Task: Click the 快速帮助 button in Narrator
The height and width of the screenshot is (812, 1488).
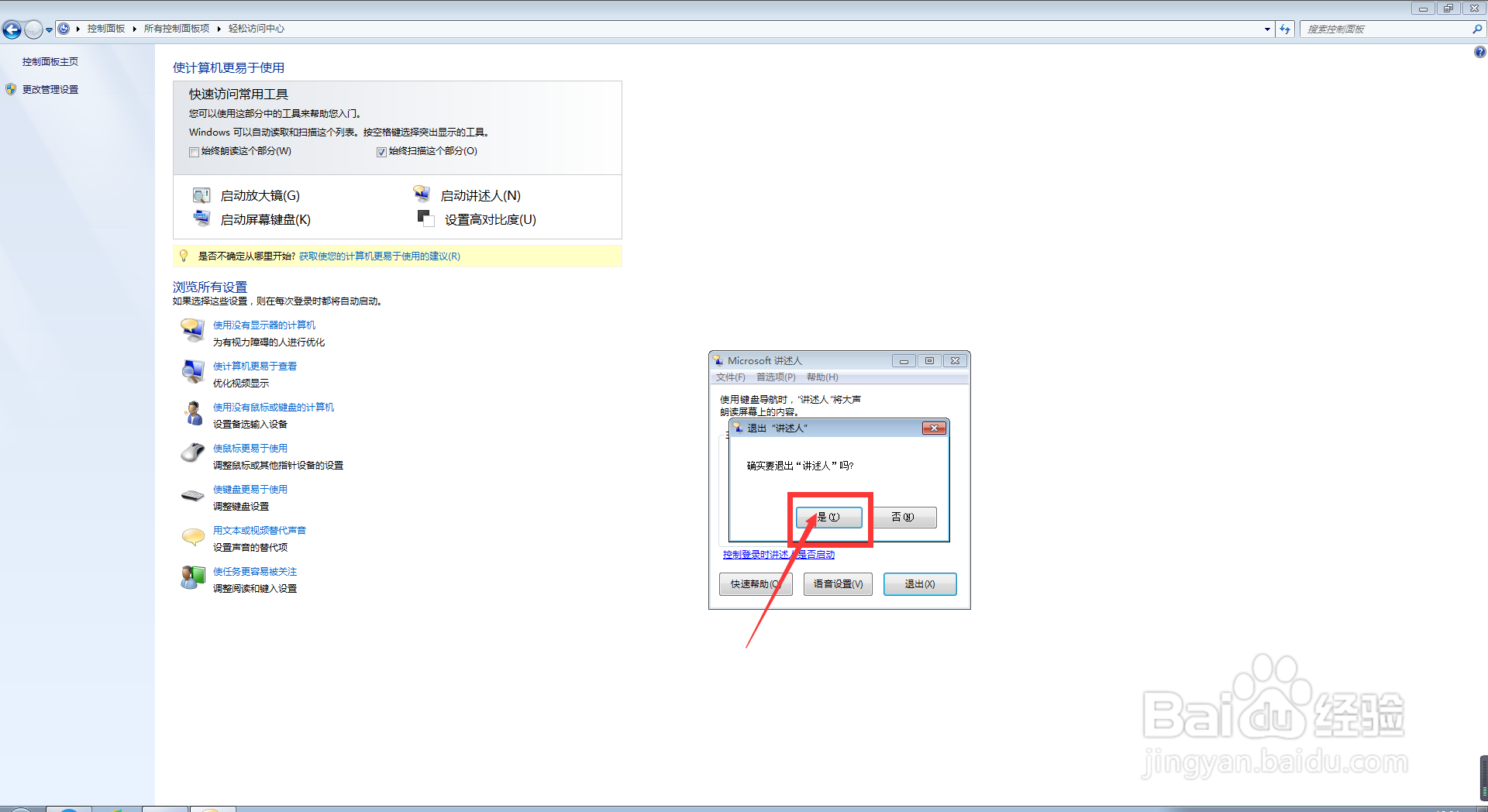Action: [756, 584]
